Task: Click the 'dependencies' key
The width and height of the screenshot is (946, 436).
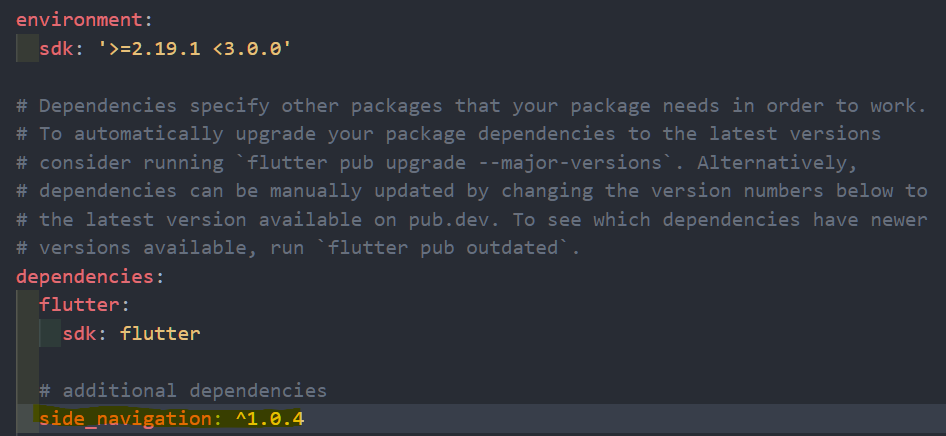Action: point(85,277)
